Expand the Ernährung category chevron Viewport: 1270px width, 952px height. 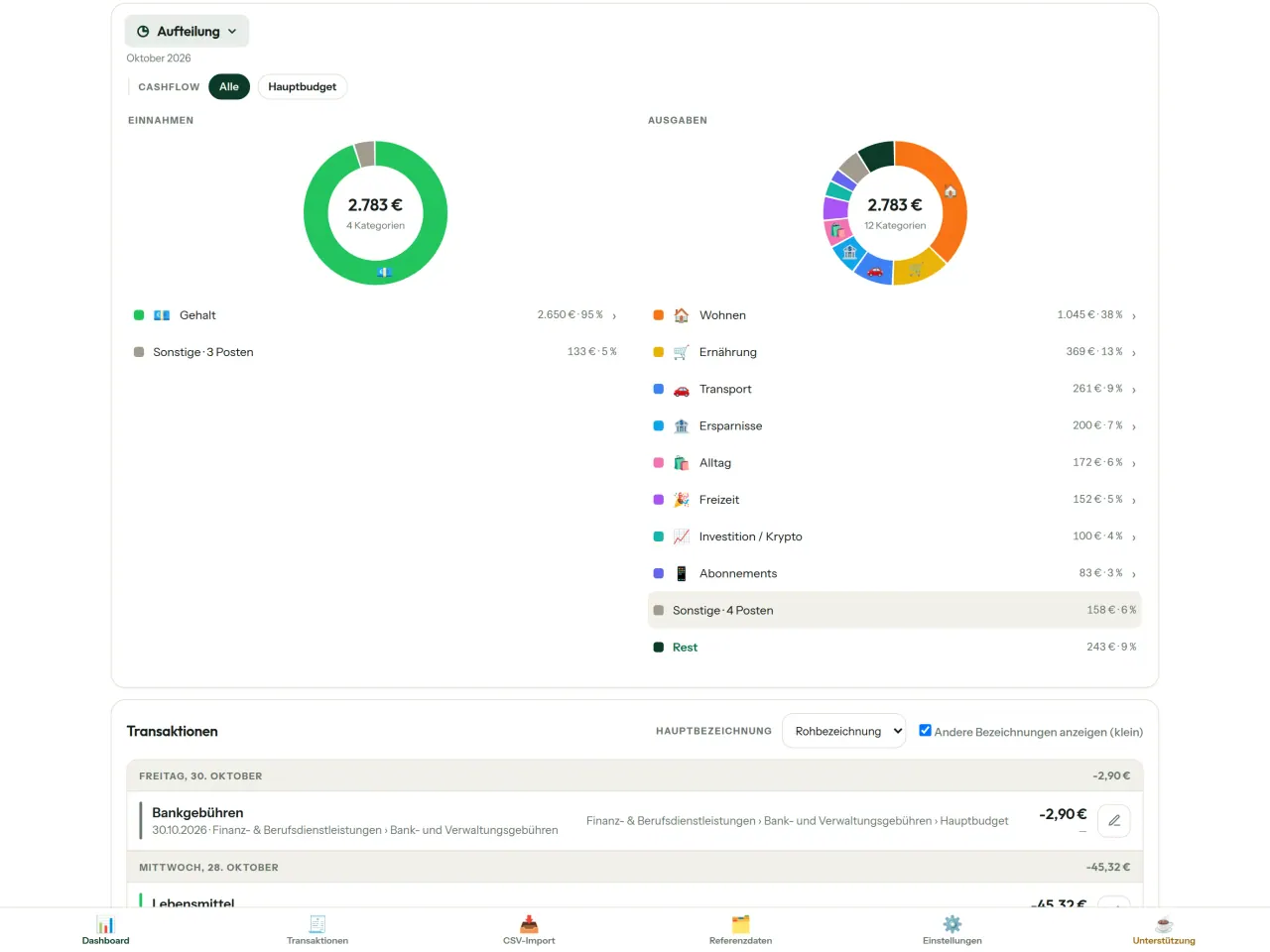point(1134,353)
